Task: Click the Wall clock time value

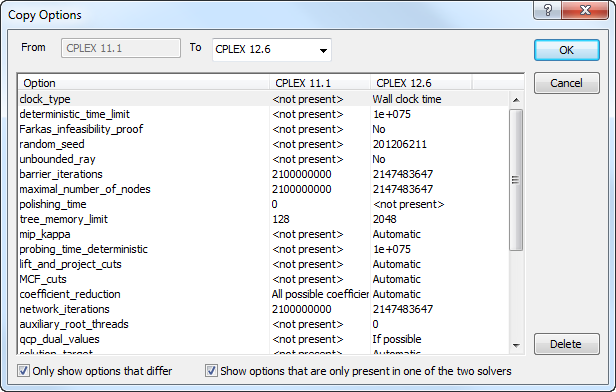Action: click(407, 99)
